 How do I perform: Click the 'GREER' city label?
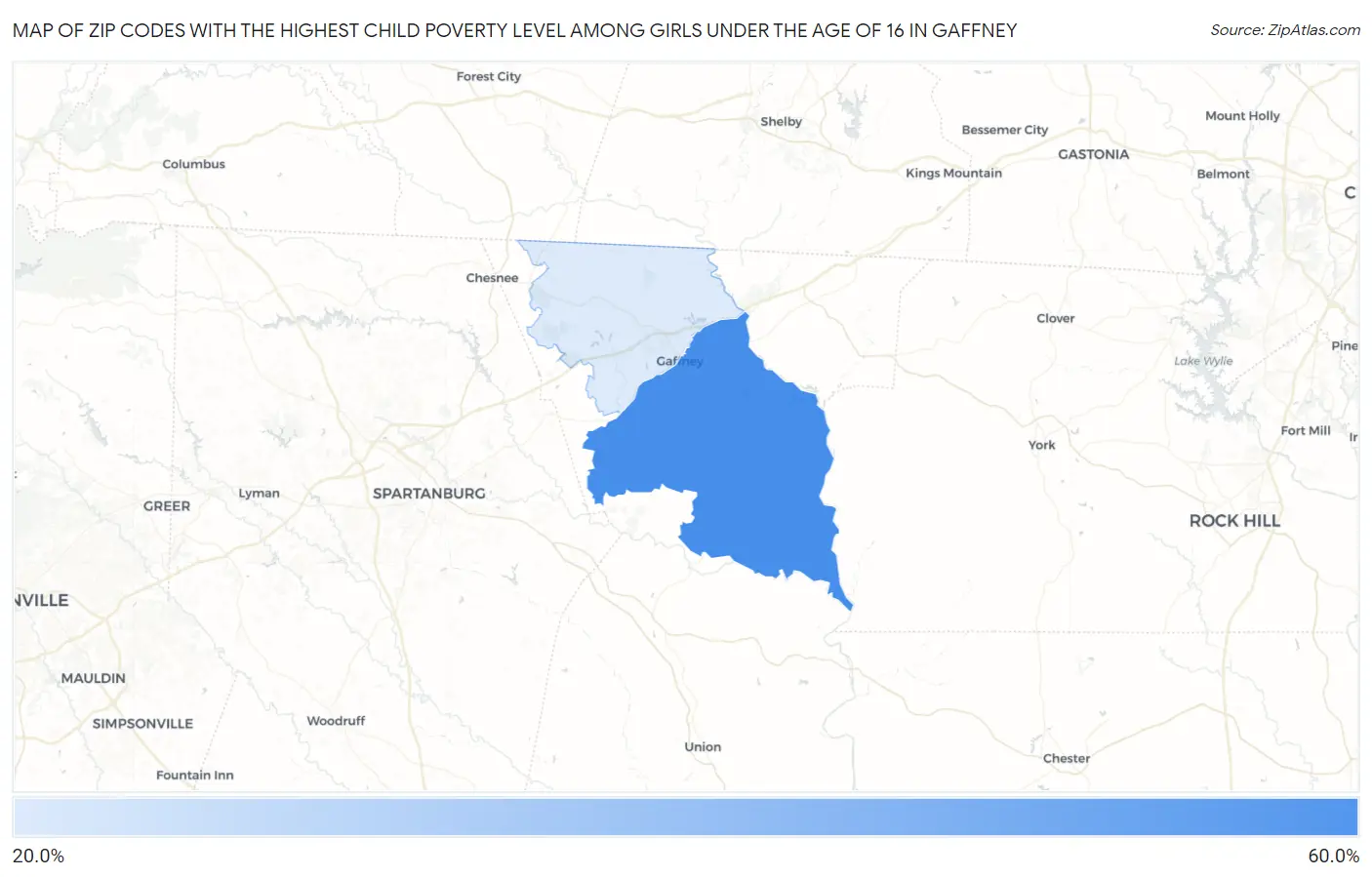point(167,506)
